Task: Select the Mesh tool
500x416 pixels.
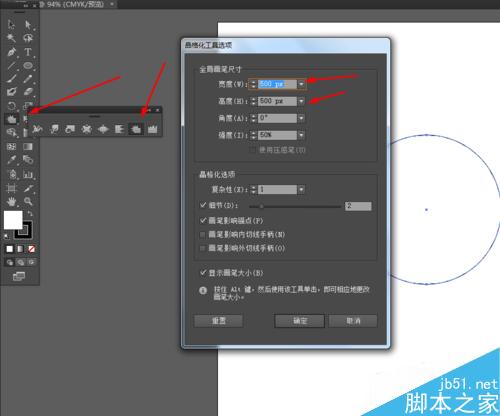Action: (x=11, y=147)
